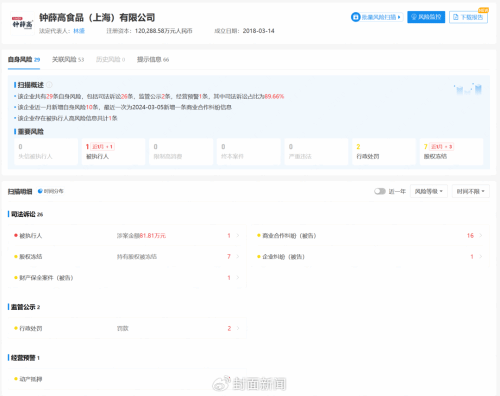Expand the 商业合作纠纷（被告）row chevron
Image resolution: width=500 pixels, height=396 pixels.
[481, 236]
